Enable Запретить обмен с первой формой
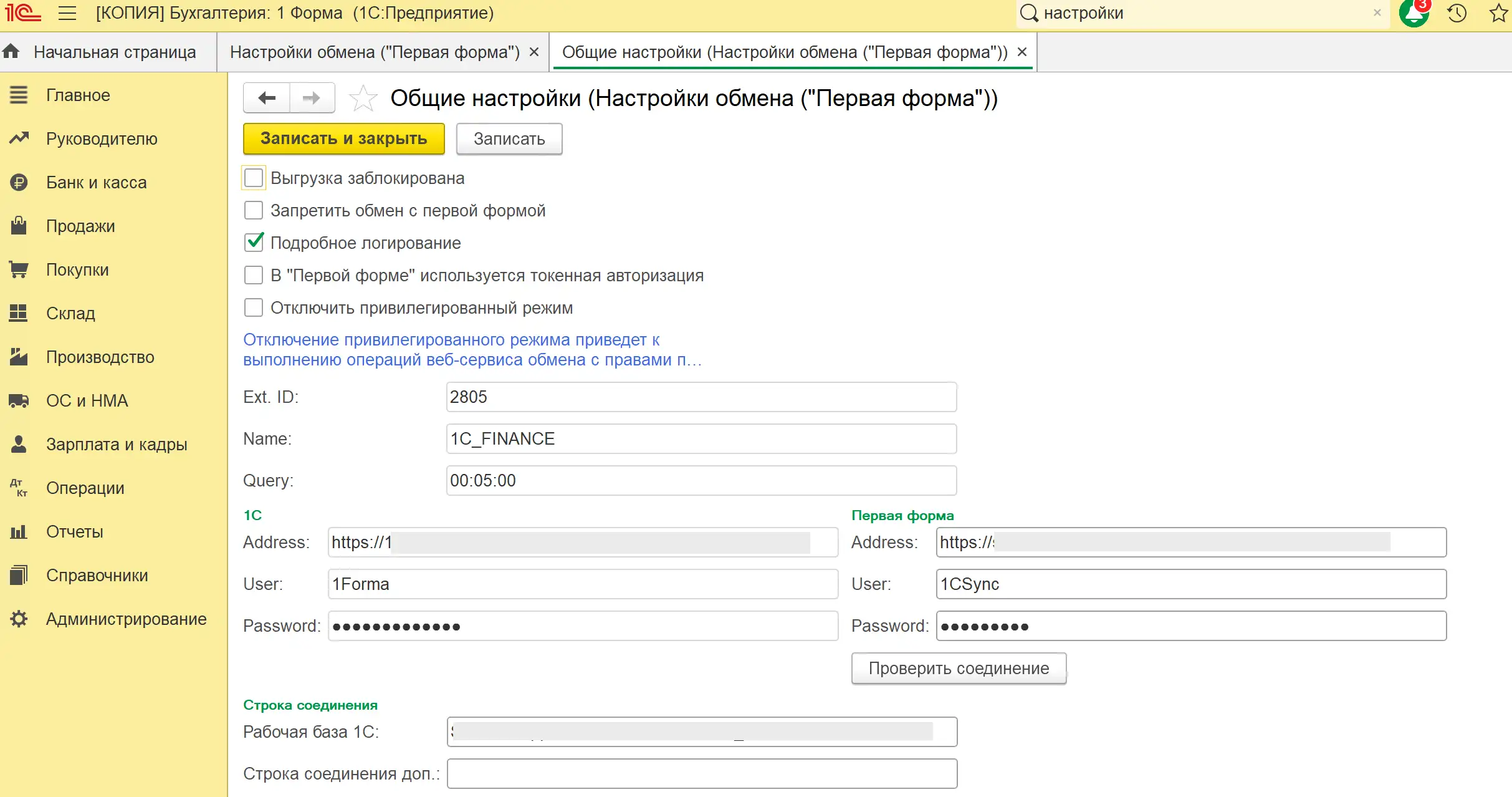 click(254, 210)
